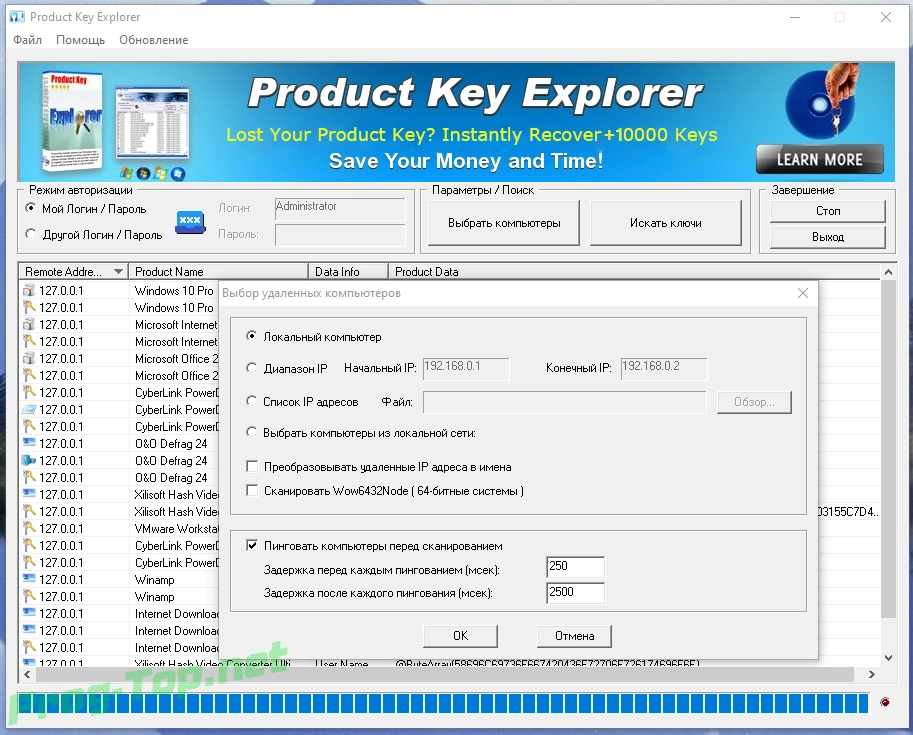Click list scroll up arrow
The height and width of the screenshot is (735, 913).
pyautogui.click(x=888, y=272)
